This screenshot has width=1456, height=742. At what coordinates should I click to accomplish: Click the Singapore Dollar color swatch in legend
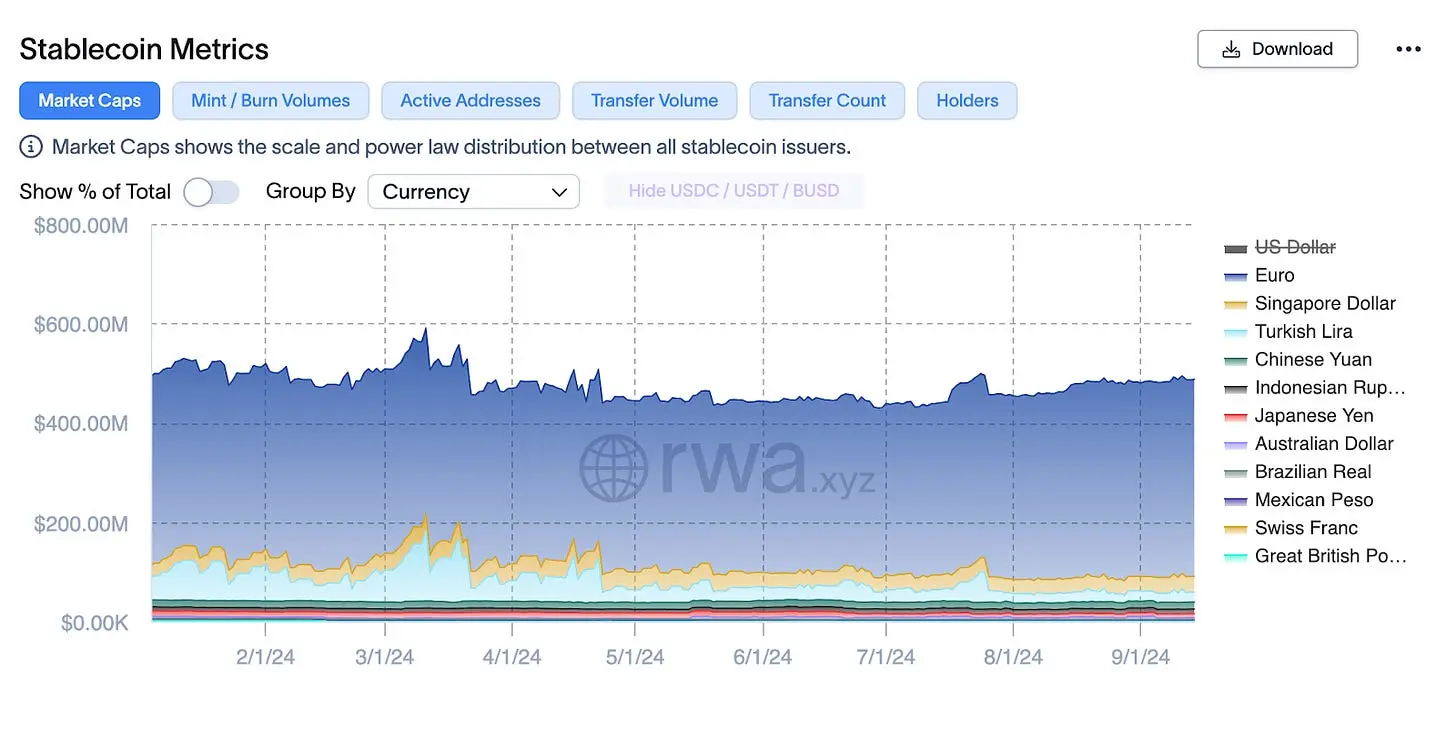[1236, 304]
